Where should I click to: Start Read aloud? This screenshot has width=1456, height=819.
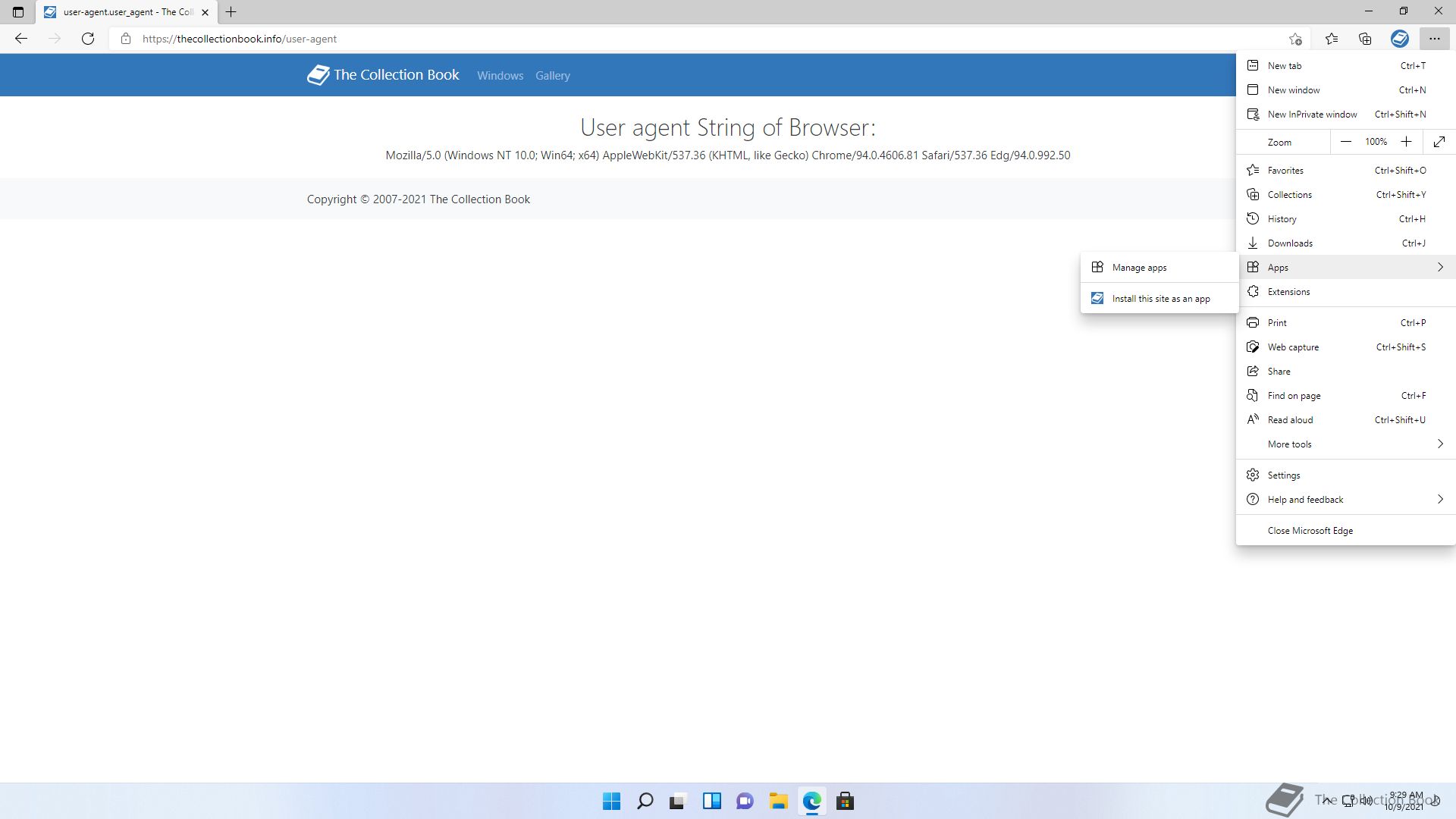click(x=1345, y=420)
